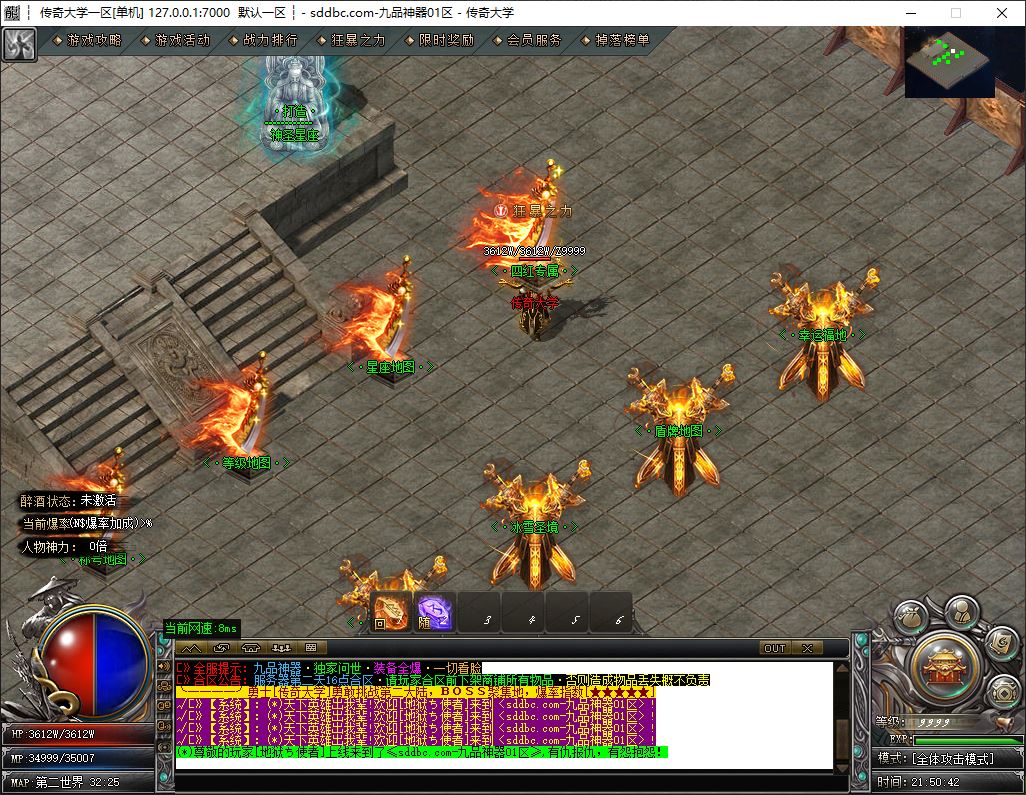Click the red and blue HP/MP orb

coord(96,662)
